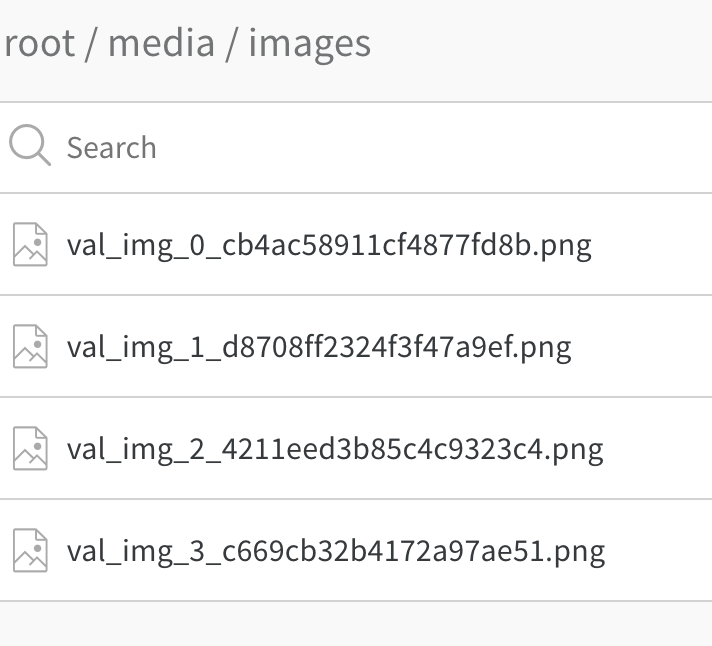712x646 pixels.
Task: Click the slash separator after media
Action: [x=232, y=44]
